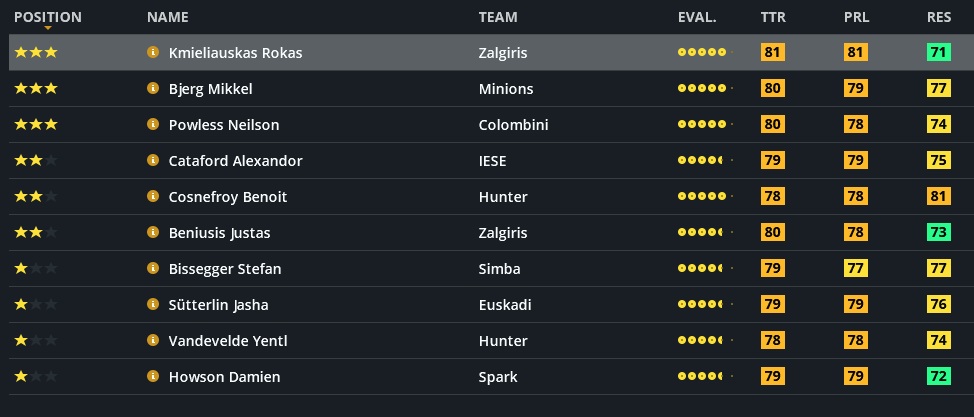The width and height of the screenshot is (974, 417).
Task: Click info icon next to Powless Neilson
Action: click(153, 125)
